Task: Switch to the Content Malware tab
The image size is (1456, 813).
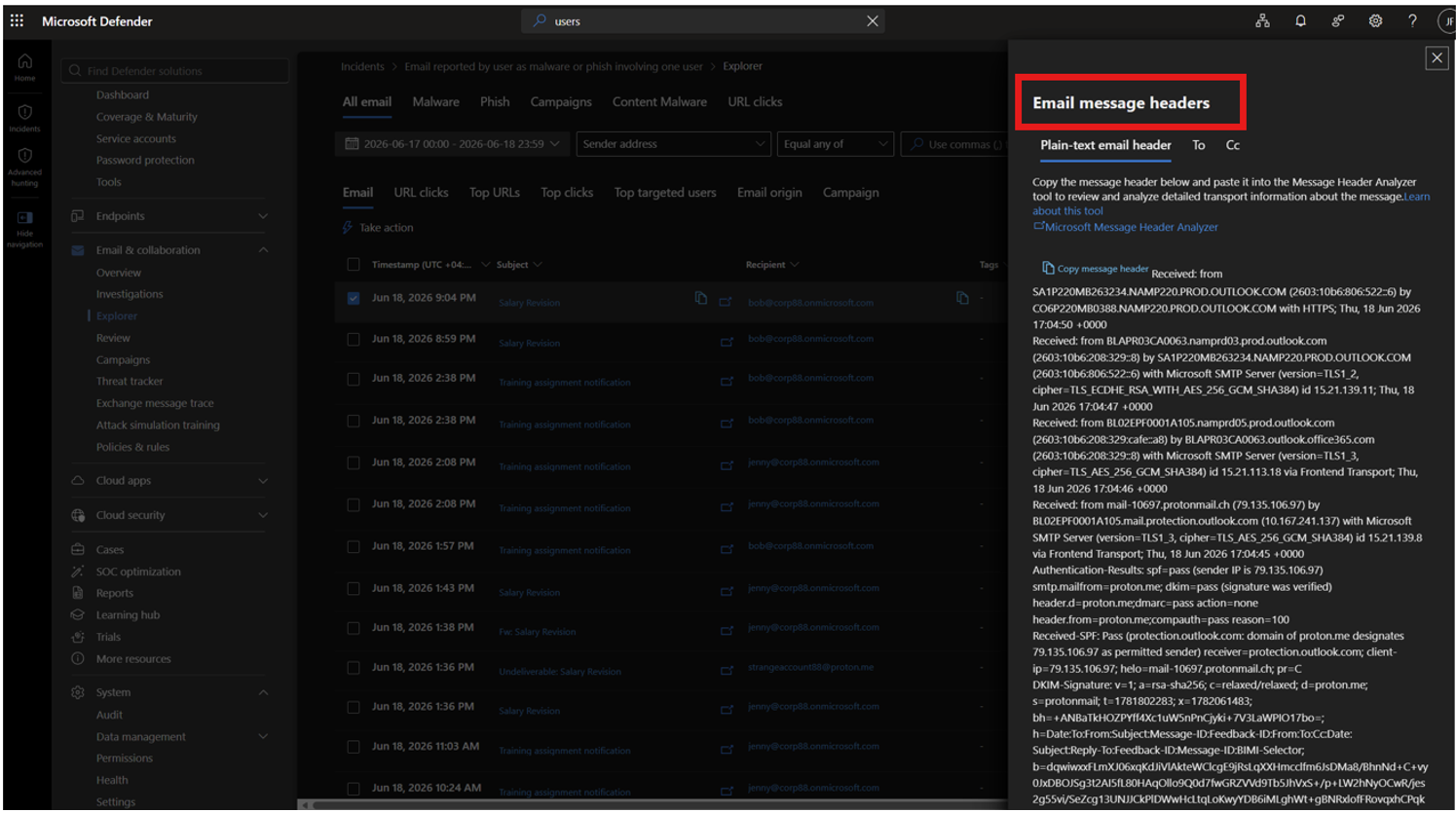Action: [659, 101]
